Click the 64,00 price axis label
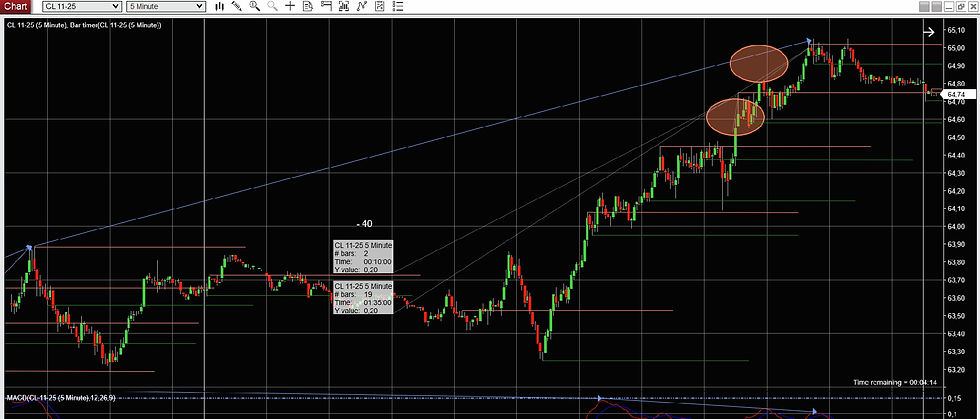980x419 pixels. 957,226
